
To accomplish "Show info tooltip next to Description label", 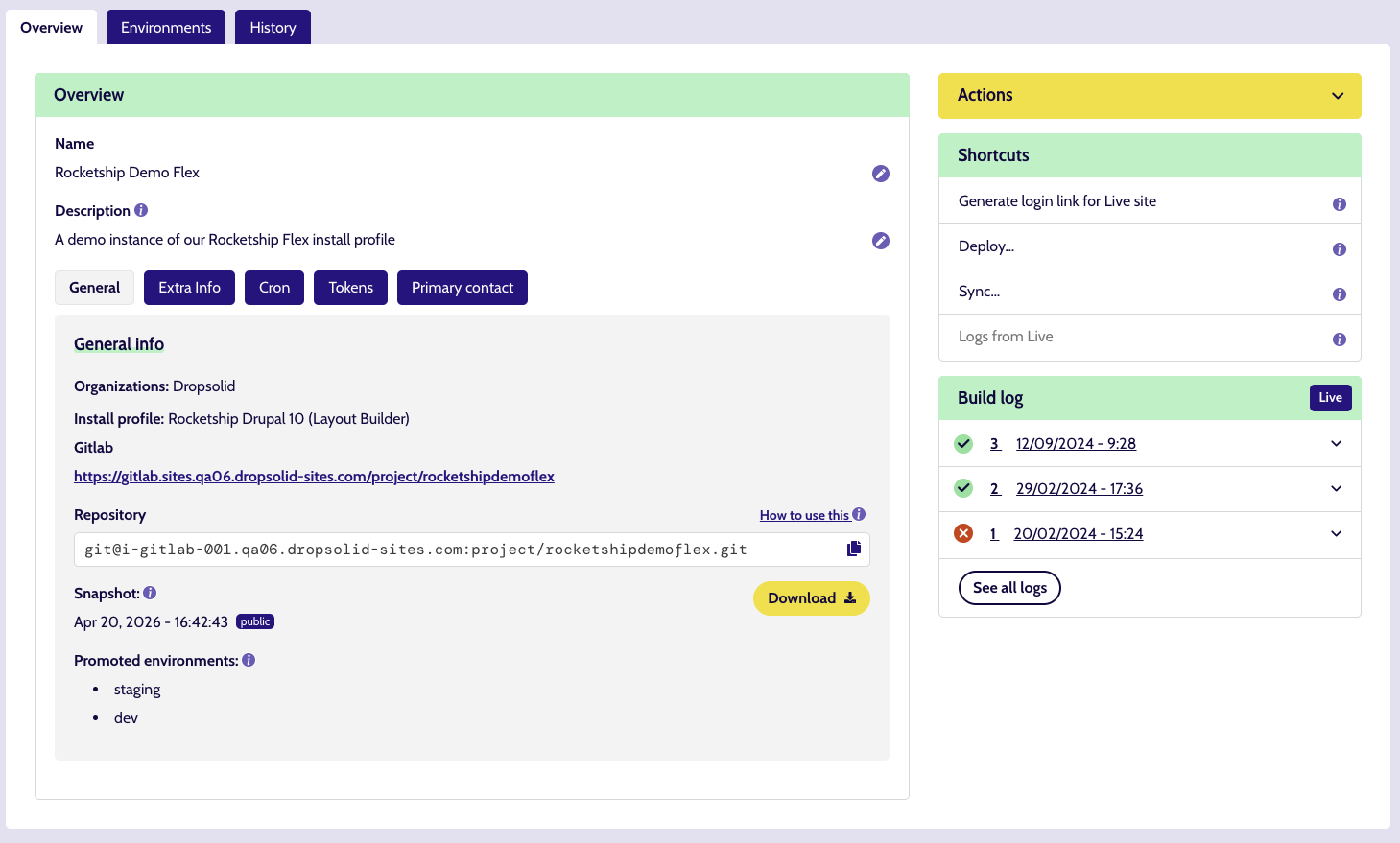I will tap(141, 210).
